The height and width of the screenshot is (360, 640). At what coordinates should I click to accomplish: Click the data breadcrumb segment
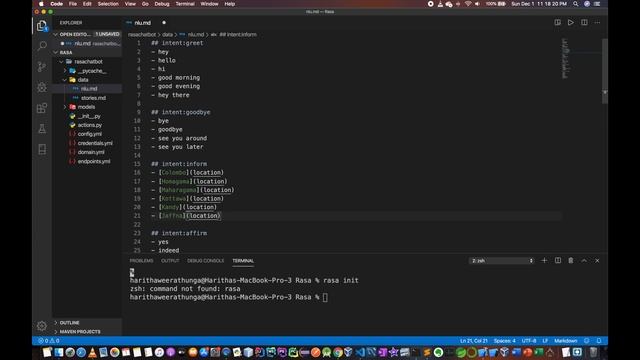tap(167, 35)
